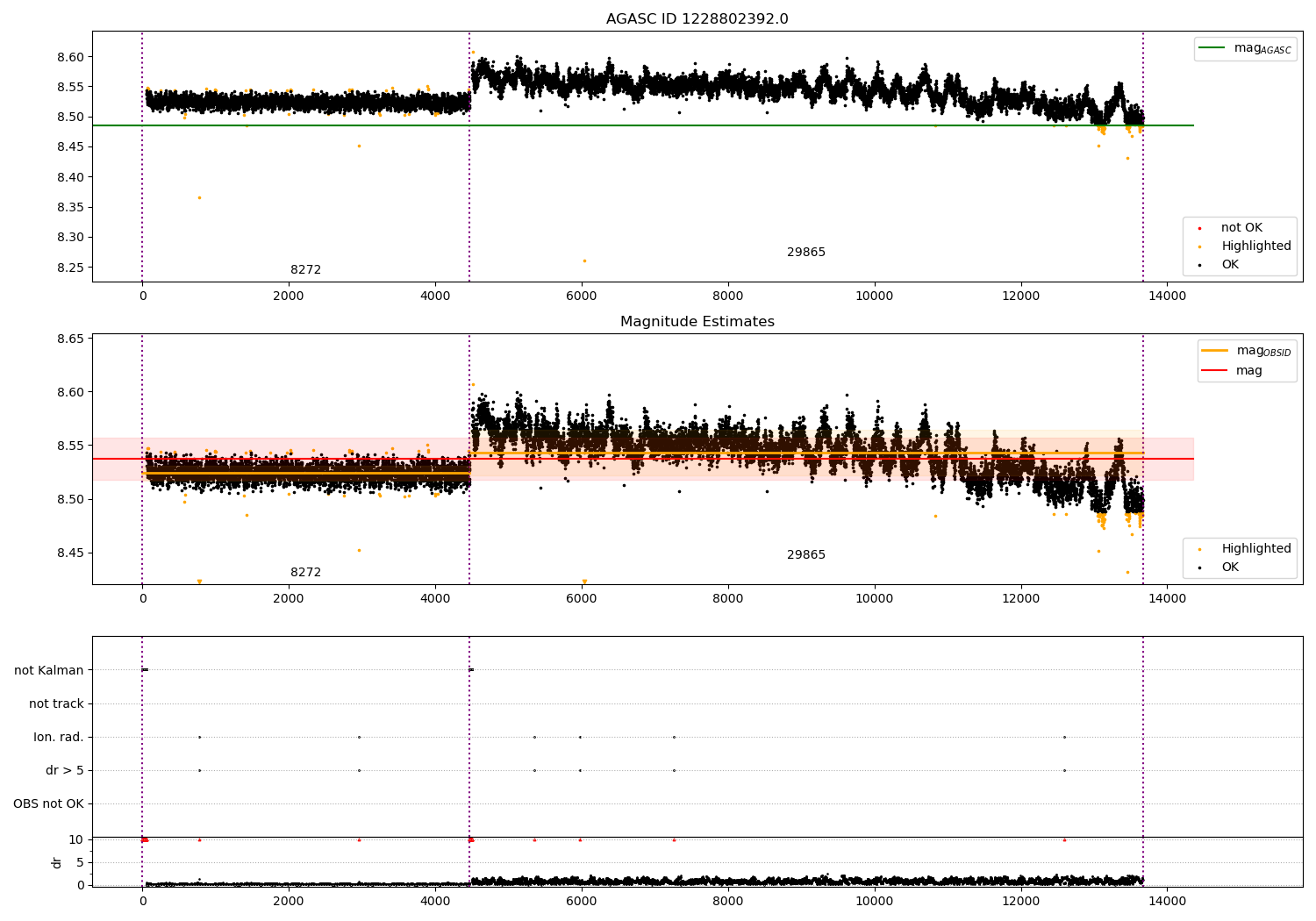Click the 8.25 y-tick in top plot
Viewport: 1316px width, 921px height.
[72, 268]
